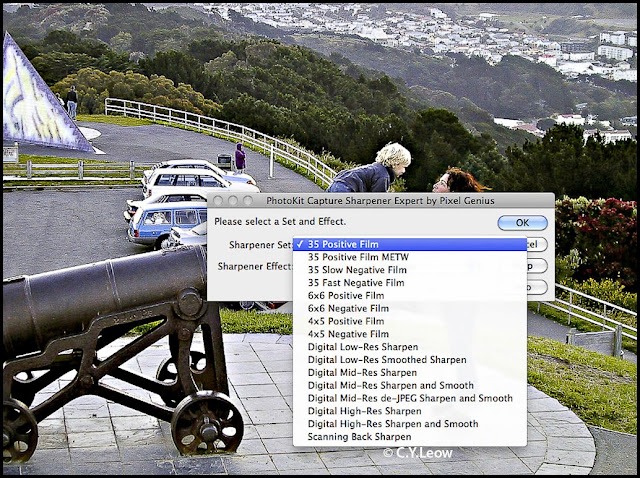The height and width of the screenshot is (478, 640).
Task: Select Digital High-Res Sharpen
Action: click(x=410, y=411)
